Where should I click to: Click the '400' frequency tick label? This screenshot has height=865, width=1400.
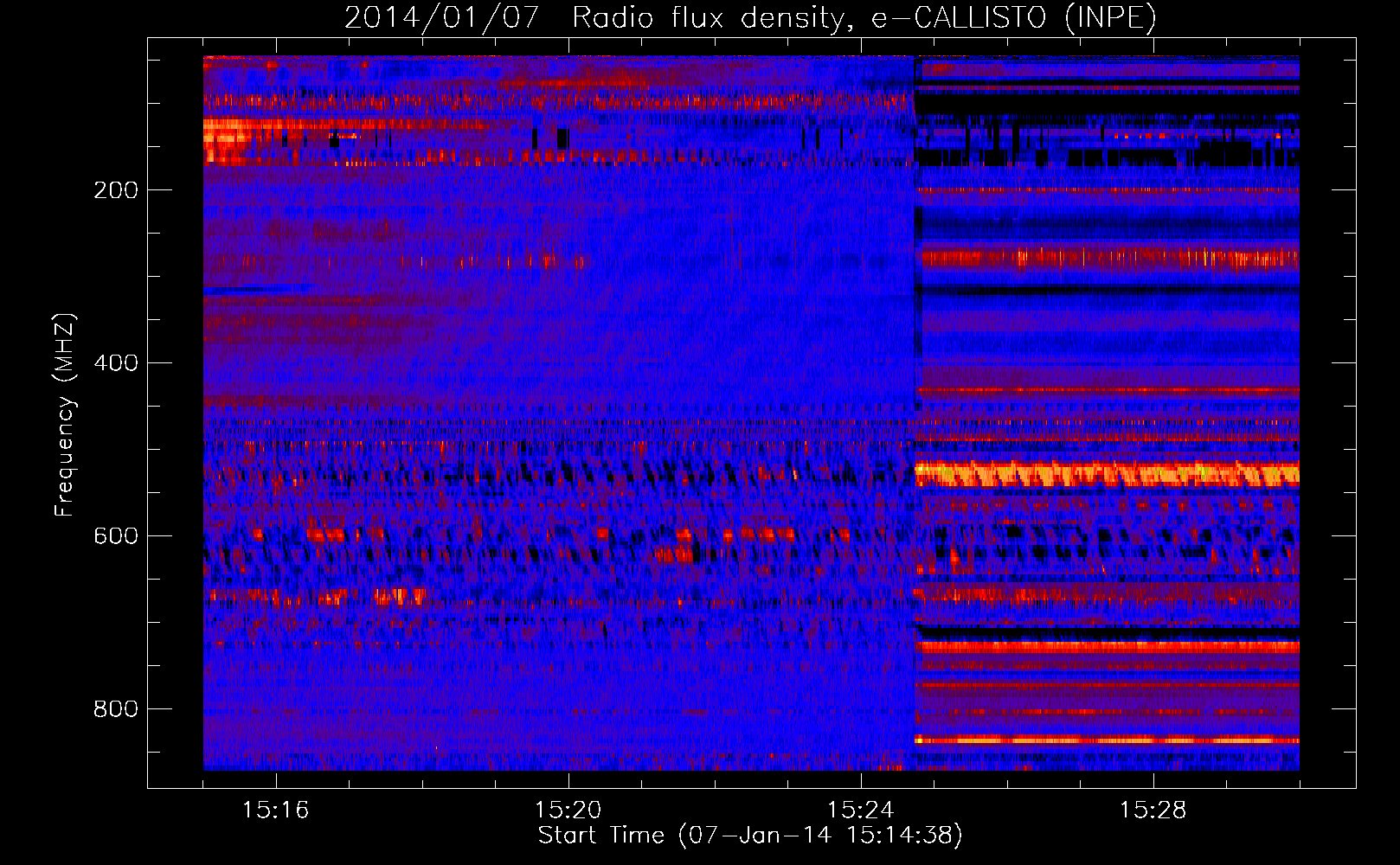click(116, 363)
